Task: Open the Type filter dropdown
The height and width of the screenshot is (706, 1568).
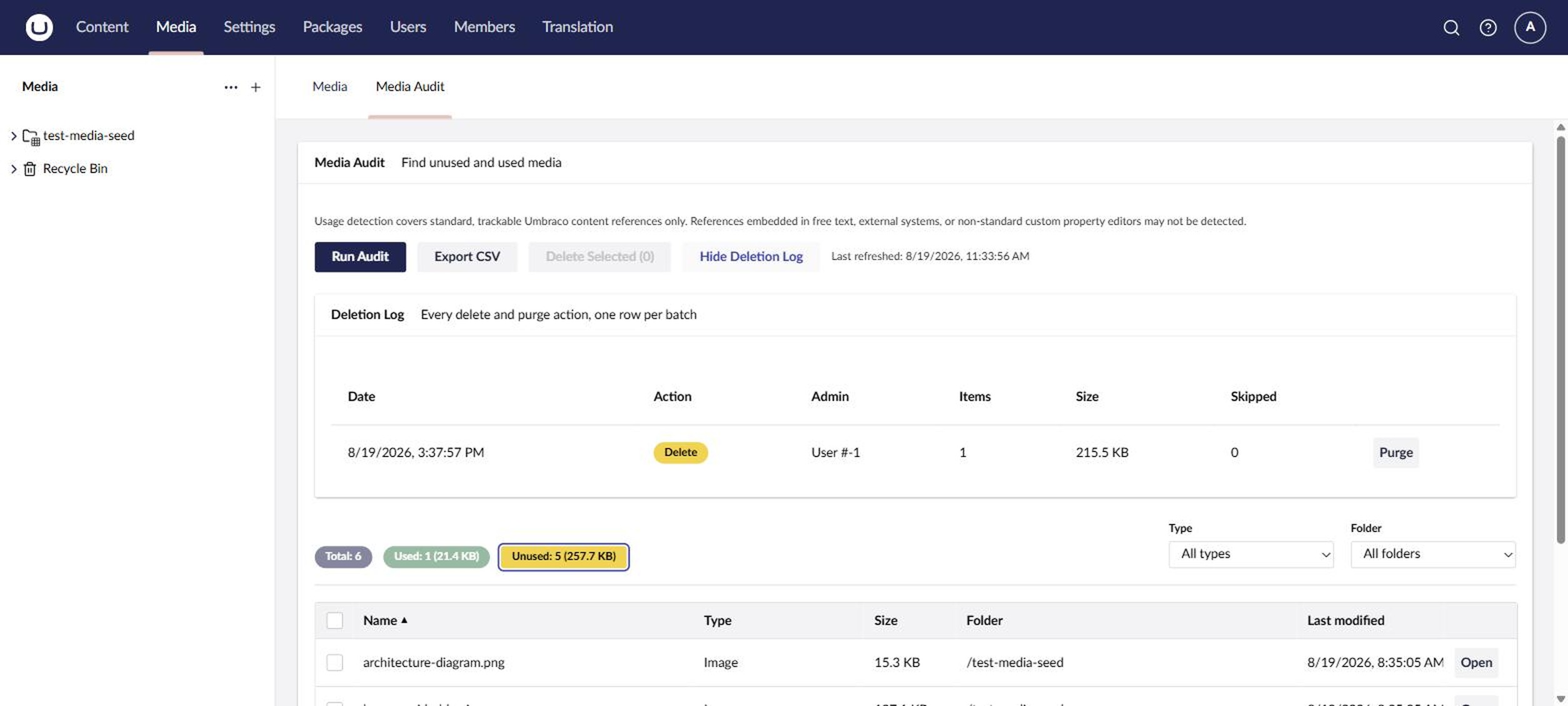Action: pyautogui.click(x=1250, y=554)
